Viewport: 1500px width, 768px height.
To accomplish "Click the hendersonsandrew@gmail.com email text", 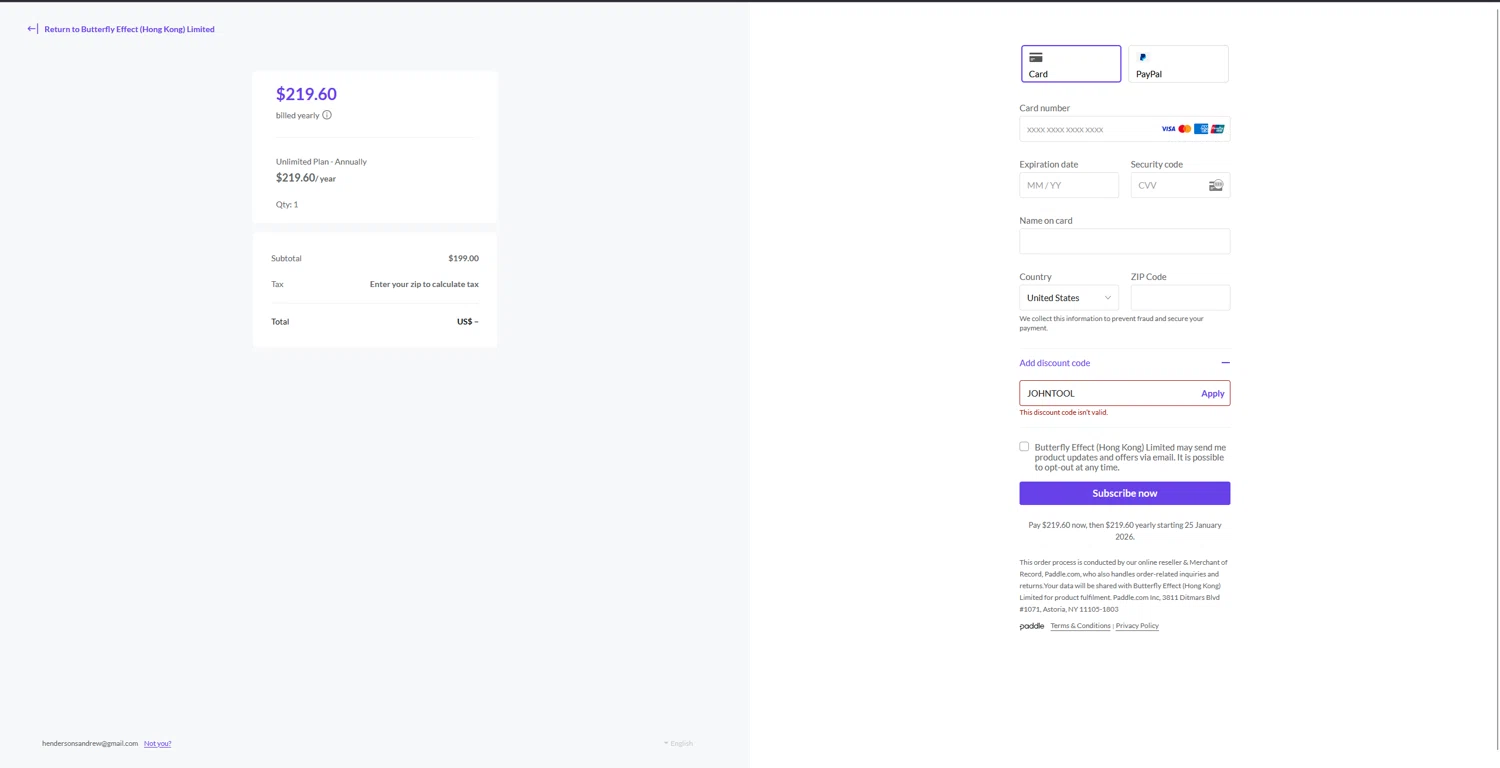I will point(90,743).
